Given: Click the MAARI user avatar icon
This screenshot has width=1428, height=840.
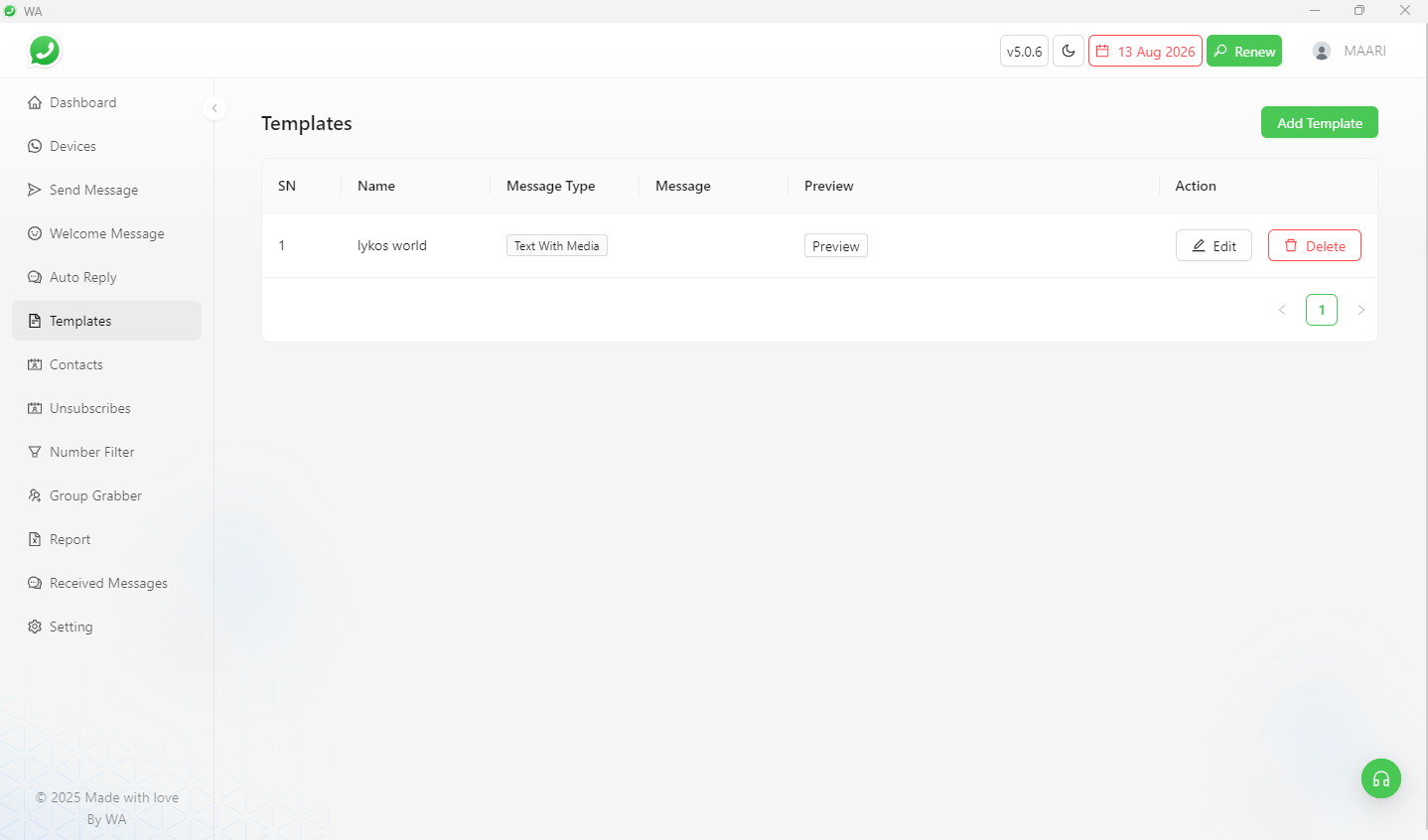Looking at the screenshot, I should [x=1322, y=52].
